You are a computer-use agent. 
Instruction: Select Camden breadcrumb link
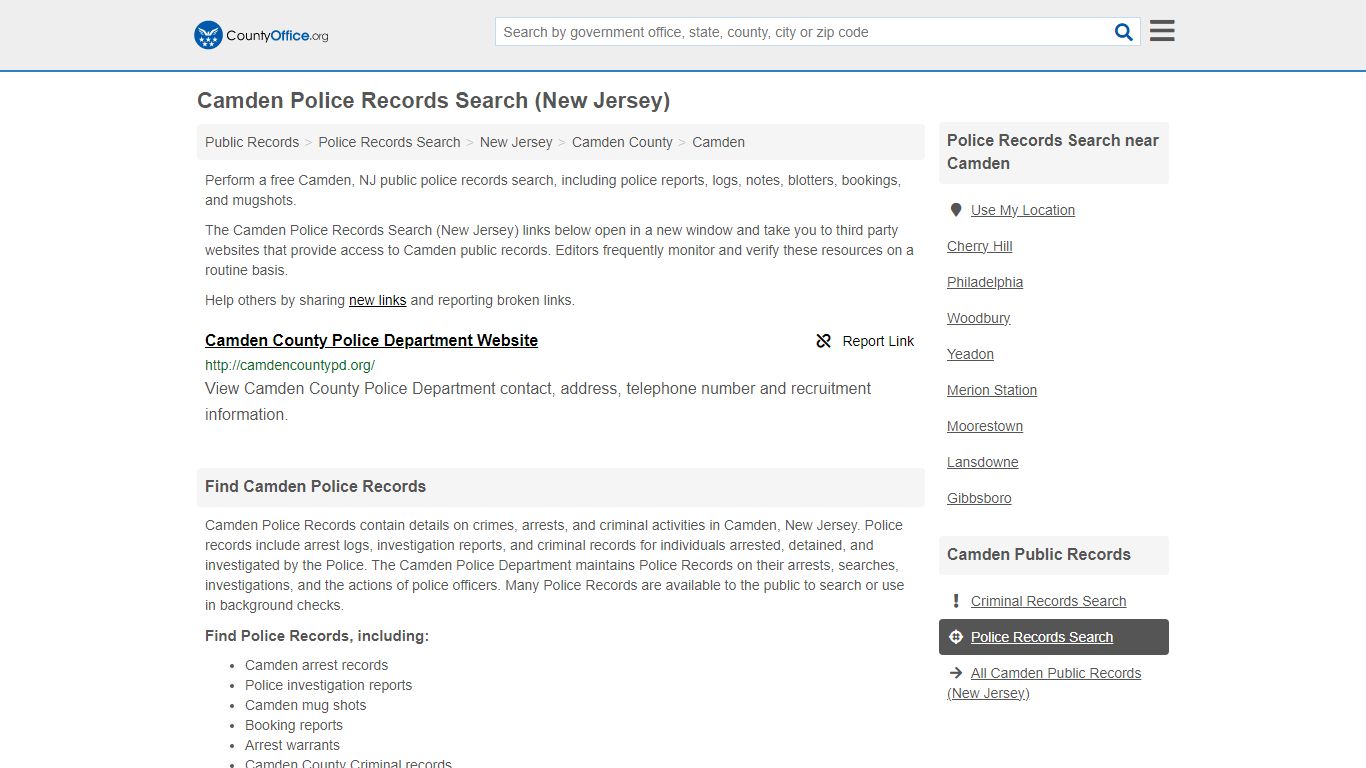pyautogui.click(x=718, y=142)
